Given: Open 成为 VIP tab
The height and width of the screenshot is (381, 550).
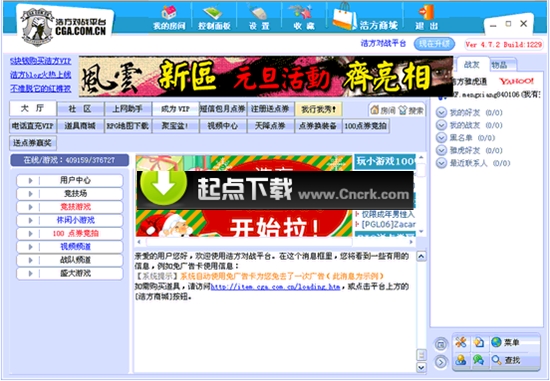Looking at the screenshot, I should (x=175, y=109).
